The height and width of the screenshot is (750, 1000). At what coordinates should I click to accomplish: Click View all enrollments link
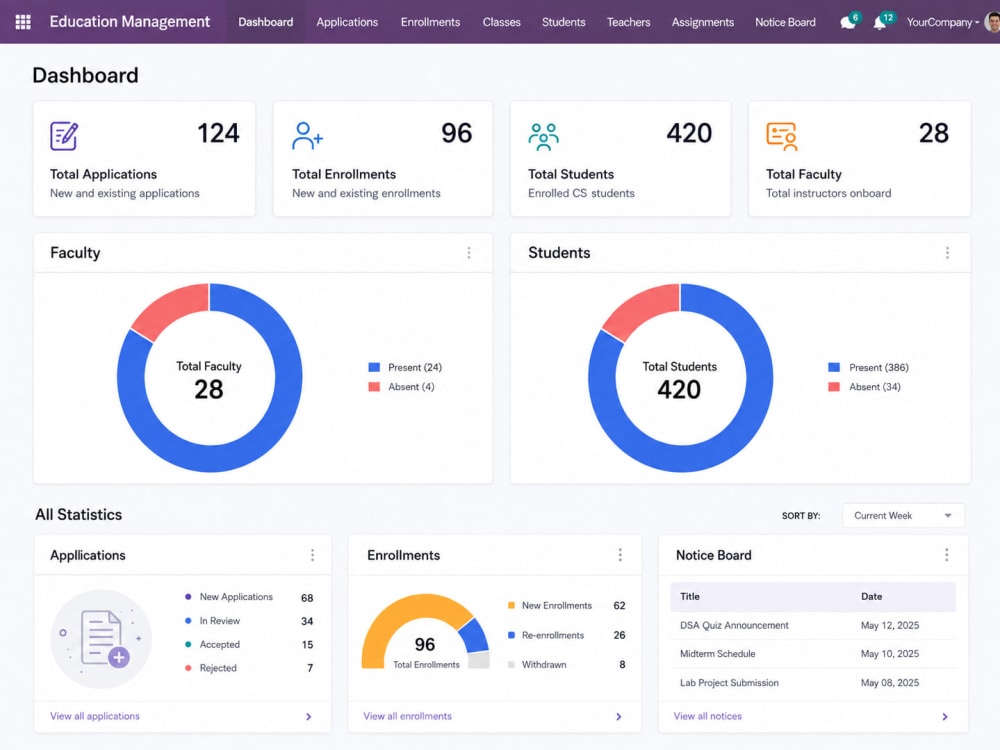click(x=408, y=716)
